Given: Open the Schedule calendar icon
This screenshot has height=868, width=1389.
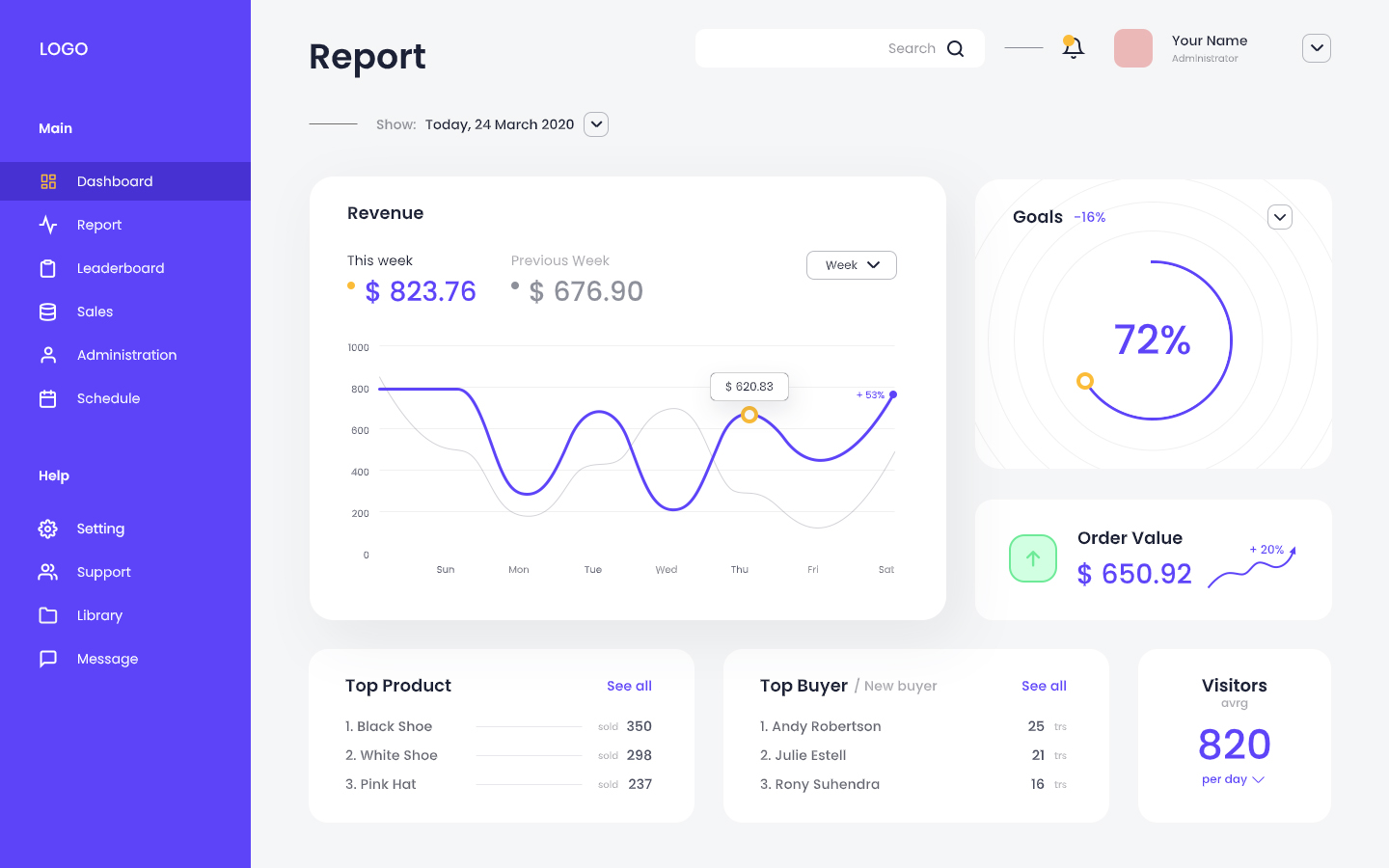Looking at the screenshot, I should [48, 397].
